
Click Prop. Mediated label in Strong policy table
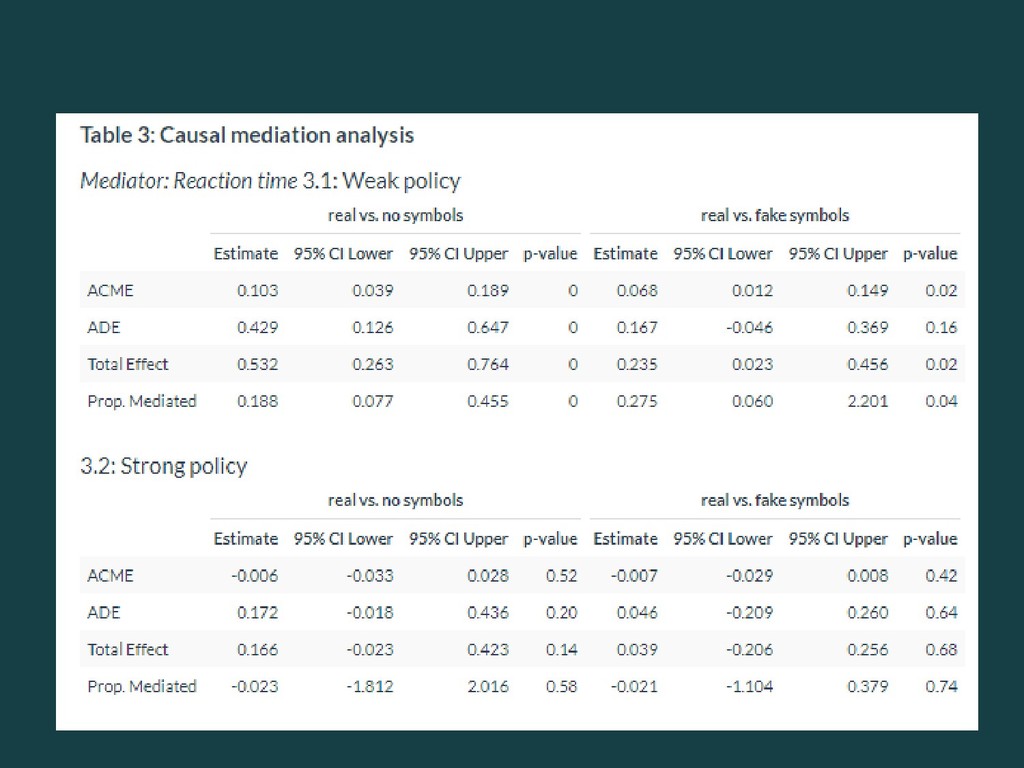(142, 686)
